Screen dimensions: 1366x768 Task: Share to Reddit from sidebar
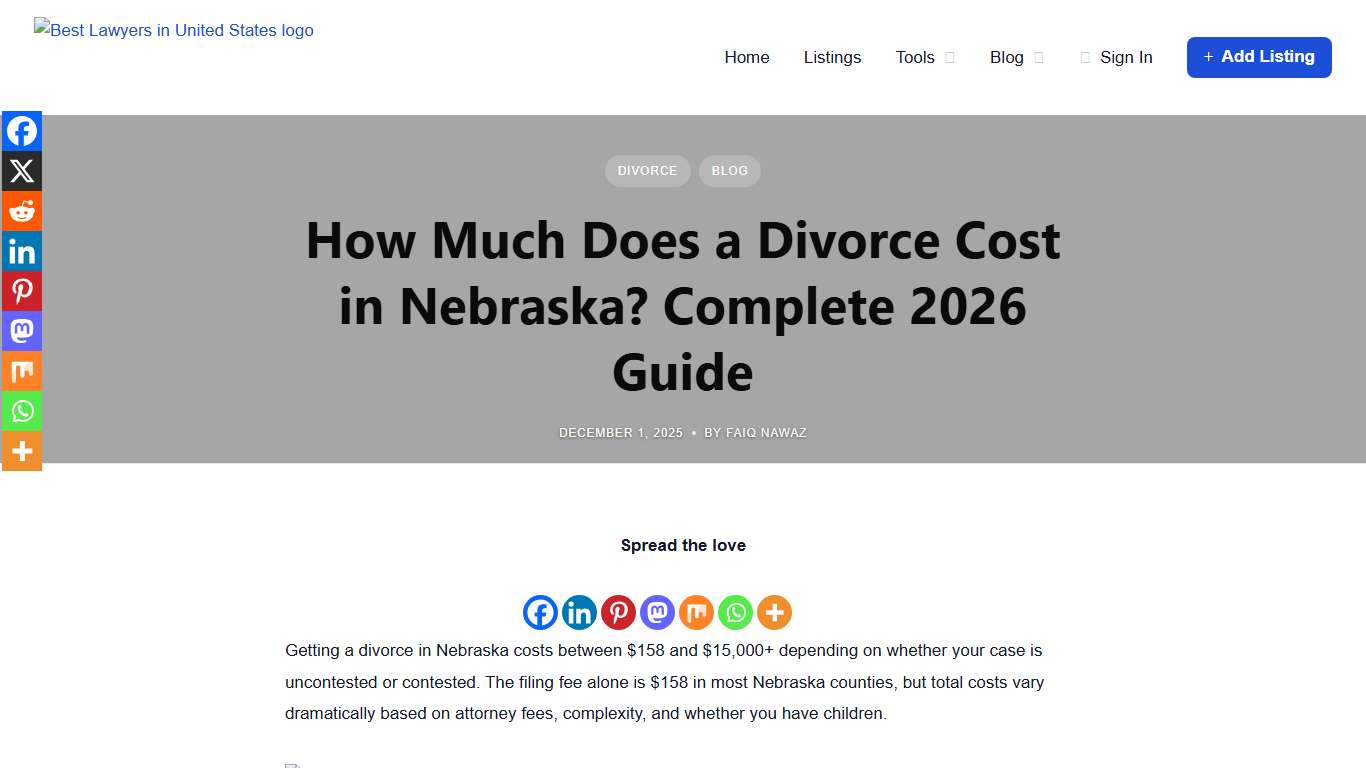(22, 211)
